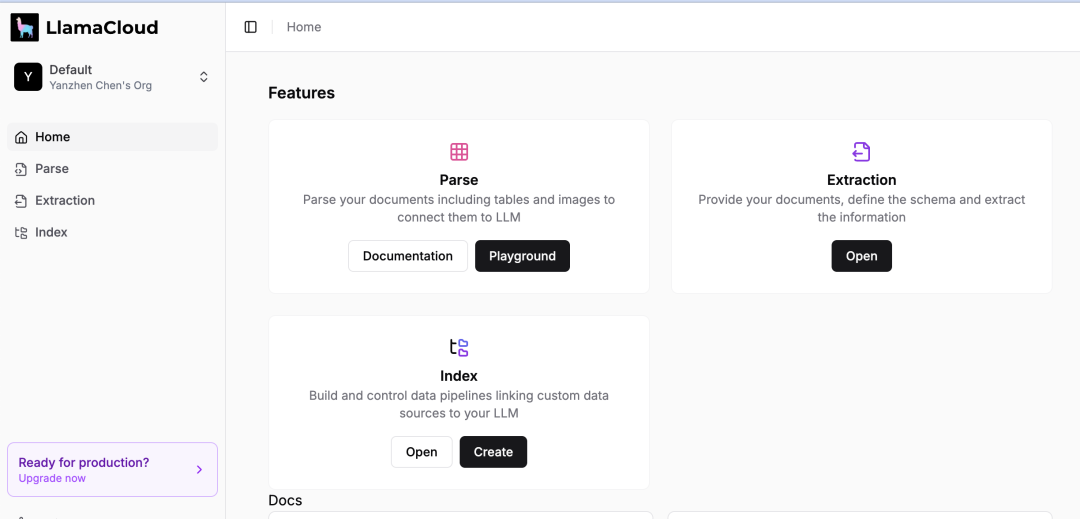Click Open on the Index card
1080x519 pixels.
[x=422, y=452]
